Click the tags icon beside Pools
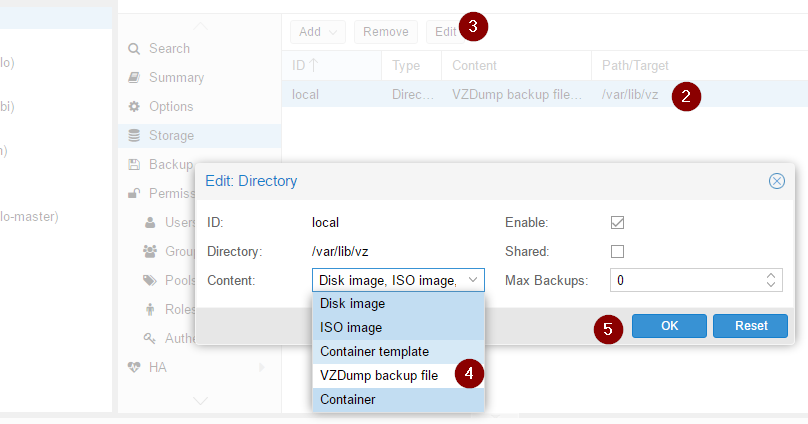Viewport: 808px width, 424px height. click(x=150, y=280)
